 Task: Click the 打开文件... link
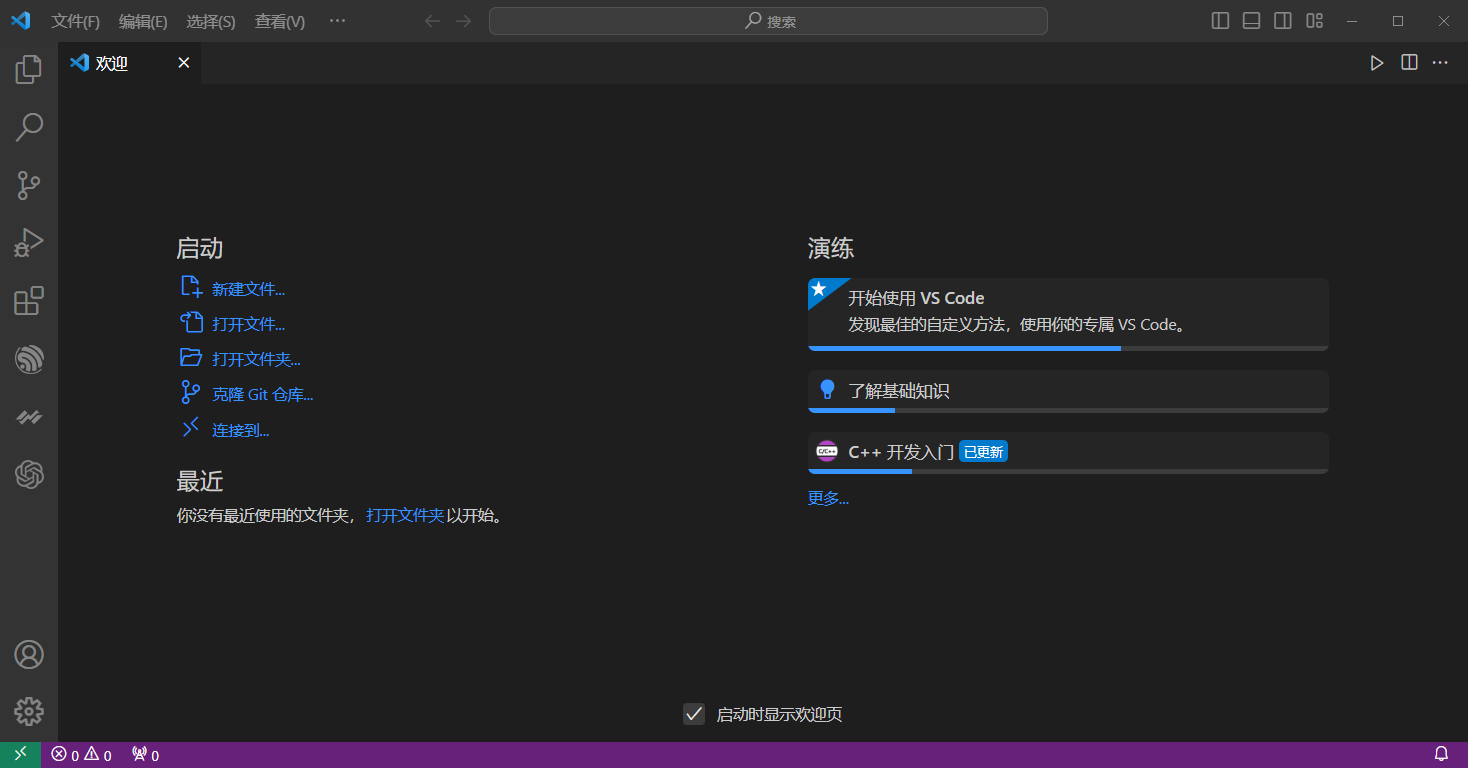click(x=248, y=325)
